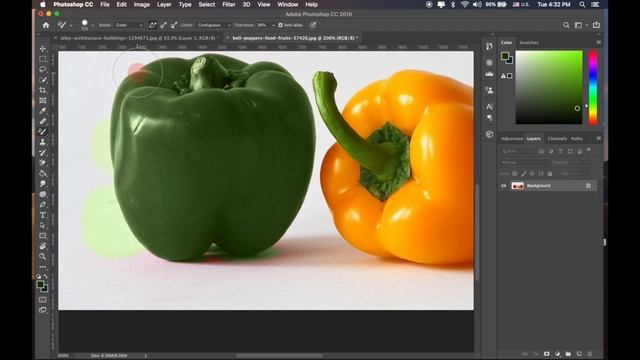Click the Search icon in options bar
Viewport: 640px width, 360px height.
[566, 25]
